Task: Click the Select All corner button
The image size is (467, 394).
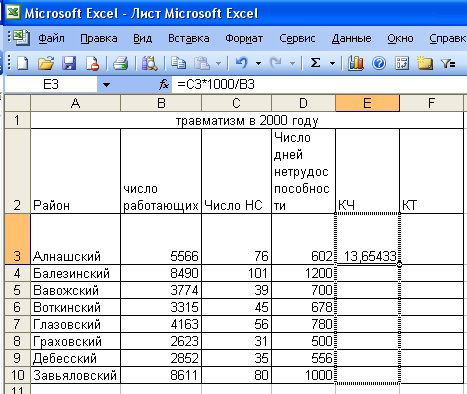Action: coord(17,103)
